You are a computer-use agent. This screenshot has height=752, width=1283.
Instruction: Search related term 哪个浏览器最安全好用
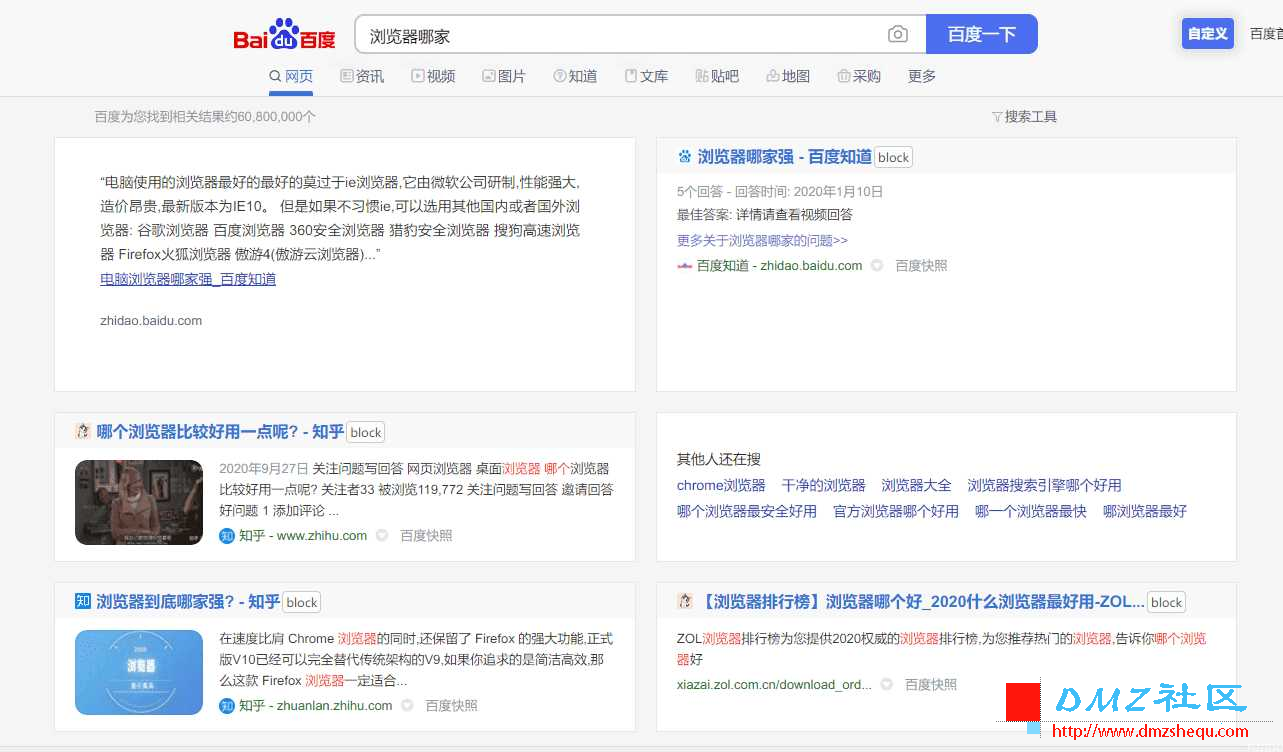pyautogui.click(x=747, y=511)
